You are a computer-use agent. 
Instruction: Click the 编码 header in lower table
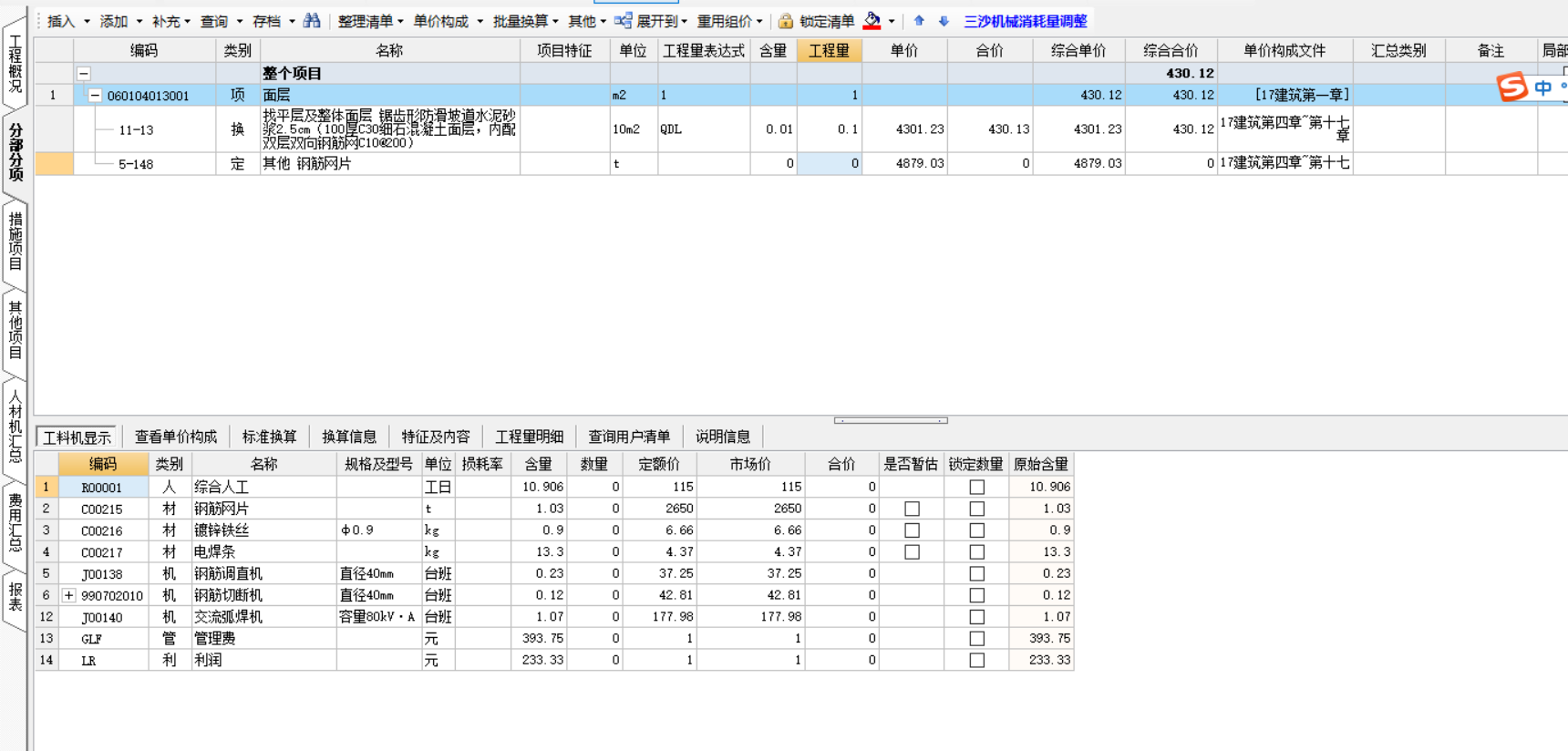[103, 464]
